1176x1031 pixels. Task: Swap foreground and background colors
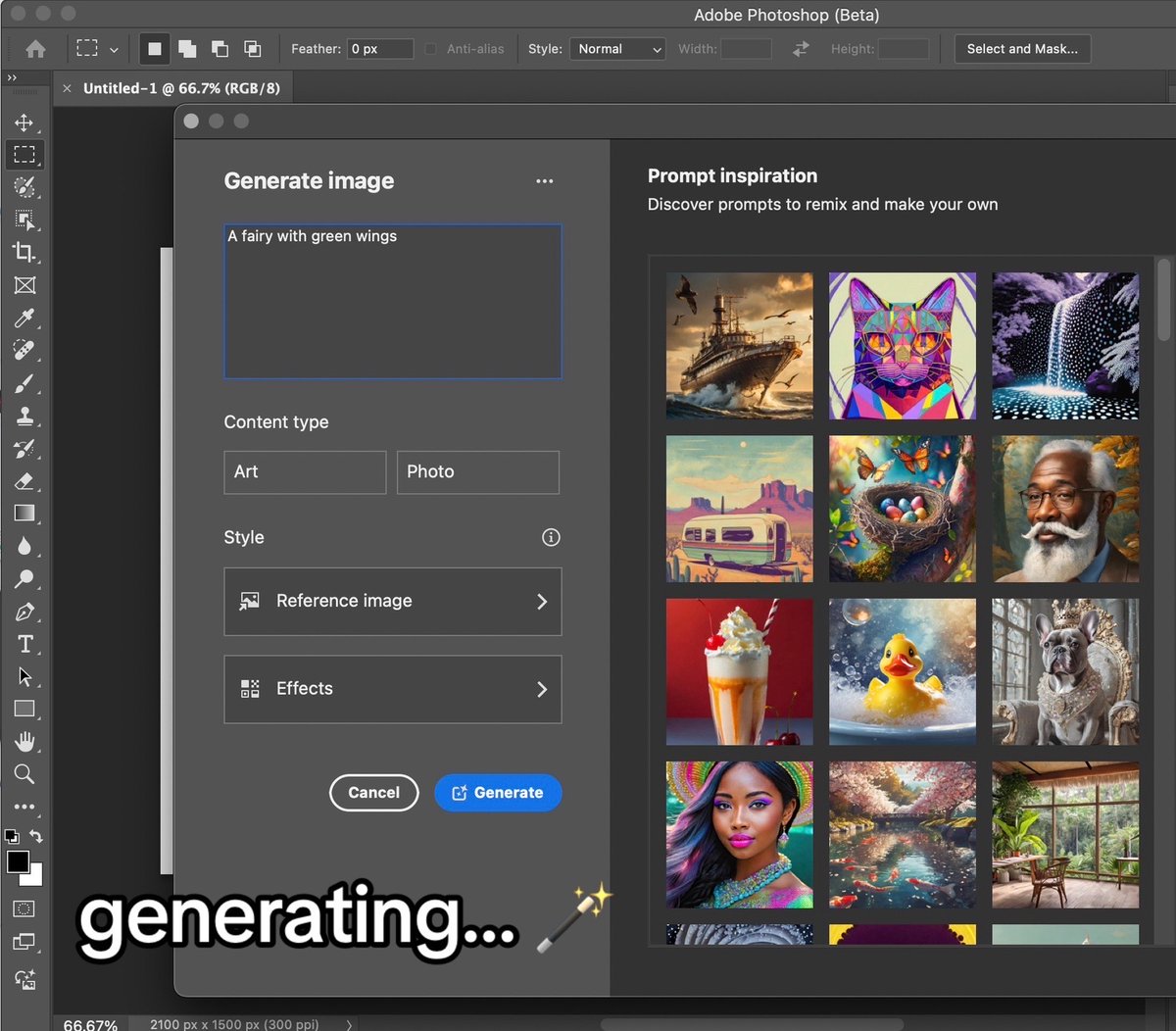[x=36, y=836]
